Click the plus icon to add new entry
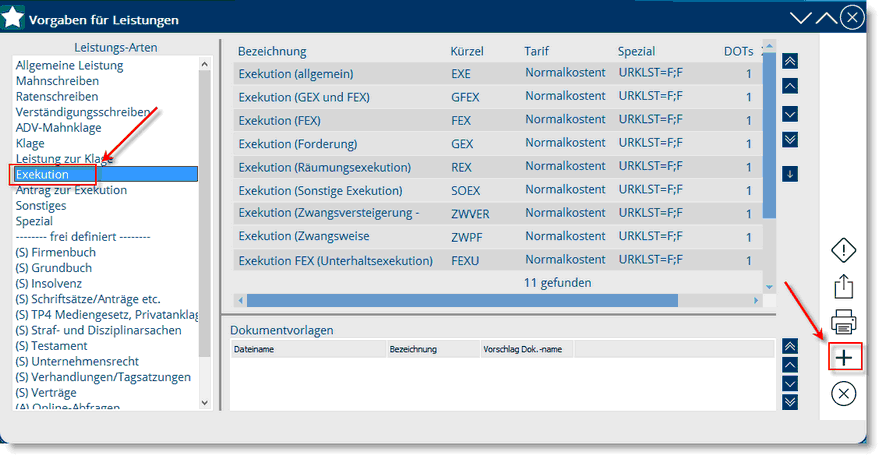Viewport: 879px width, 456px height. click(844, 357)
